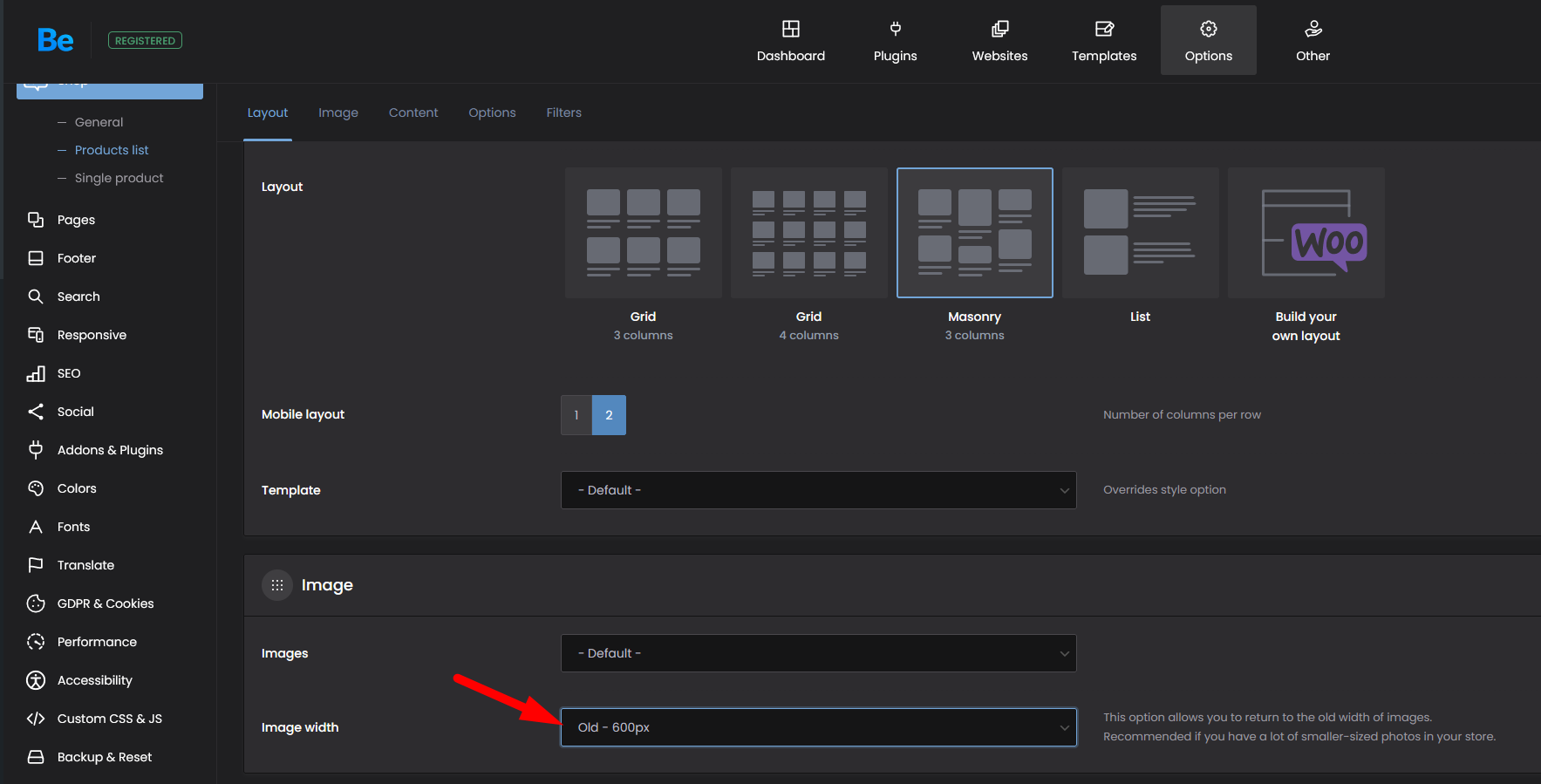This screenshot has width=1541, height=784.
Task: Click the Translate flag sidebar icon
Action: (36, 565)
